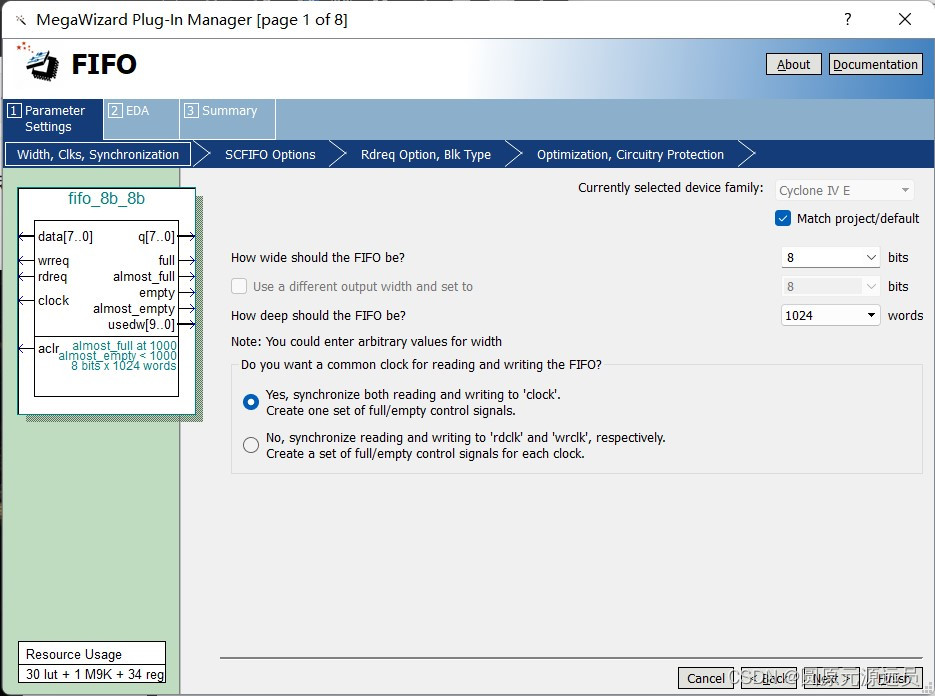Screen dimensions: 935x696
Task: Click the Resource Usage label
Action: pos(74,654)
